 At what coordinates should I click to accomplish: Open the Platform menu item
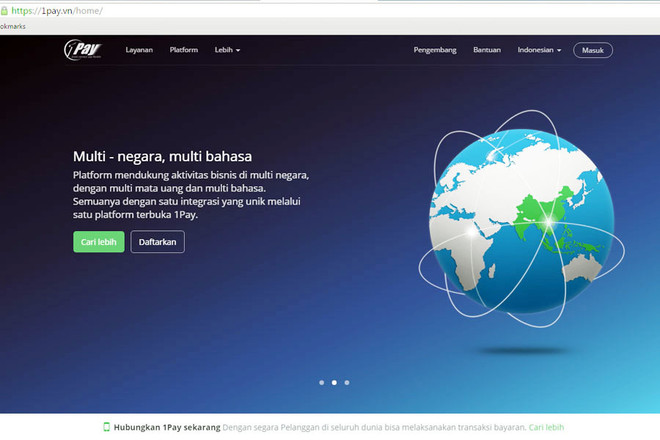click(x=184, y=50)
